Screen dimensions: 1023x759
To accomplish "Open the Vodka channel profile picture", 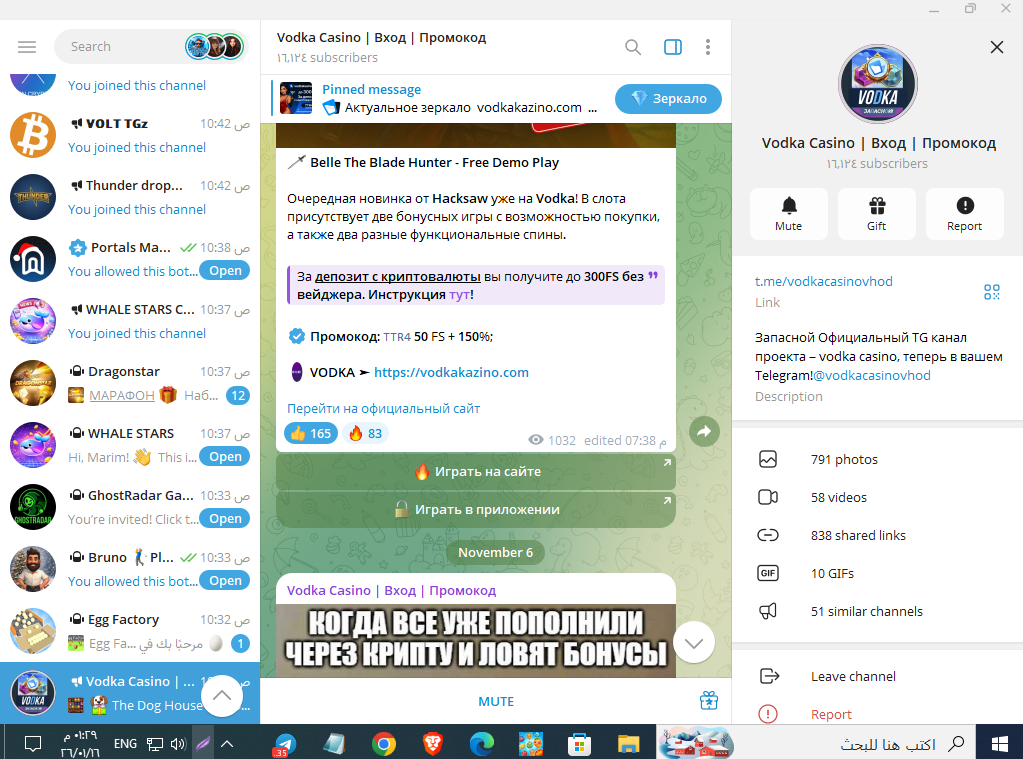I will pyautogui.click(x=878, y=84).
